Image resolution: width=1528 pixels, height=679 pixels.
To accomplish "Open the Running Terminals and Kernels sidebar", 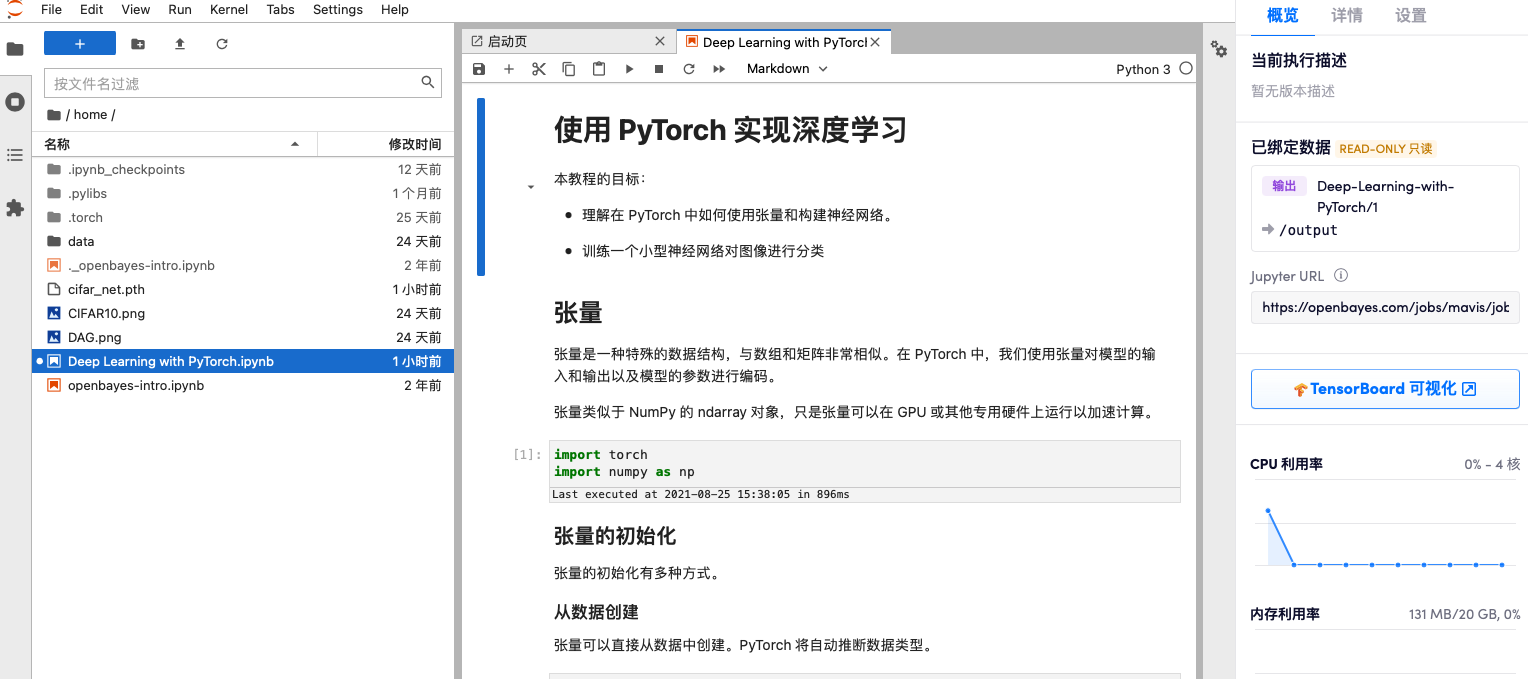I will (x=15, y=102).
